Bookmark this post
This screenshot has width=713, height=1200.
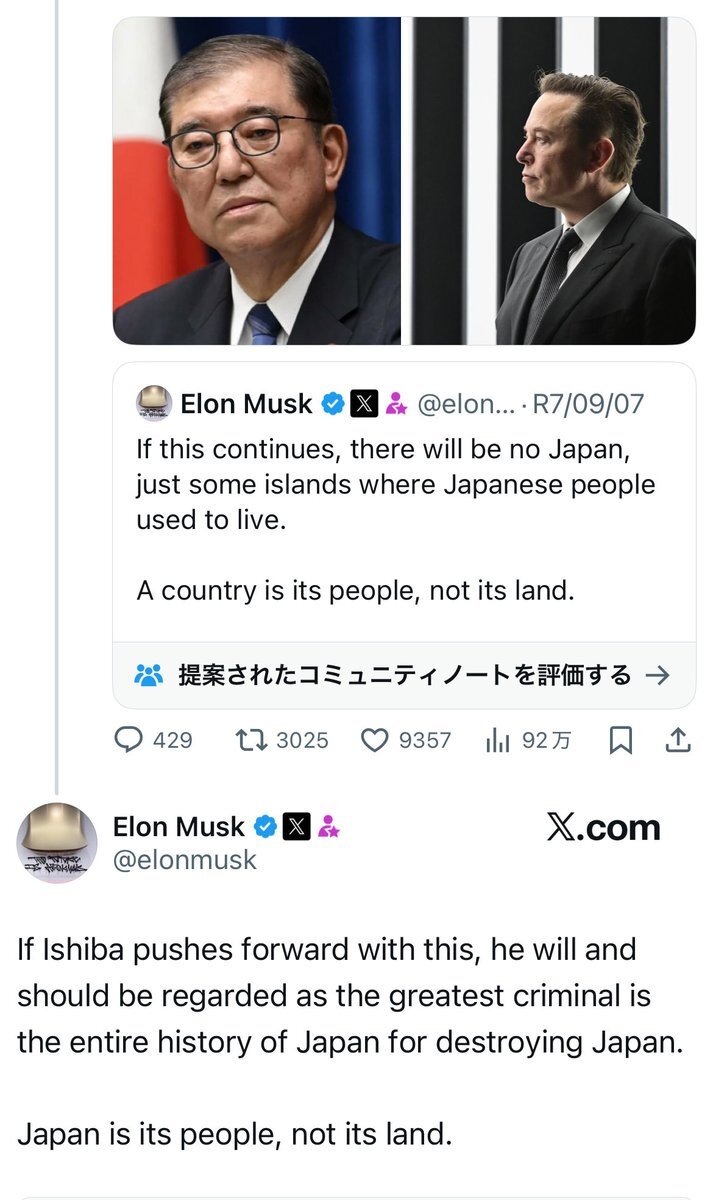pos(620,740)
